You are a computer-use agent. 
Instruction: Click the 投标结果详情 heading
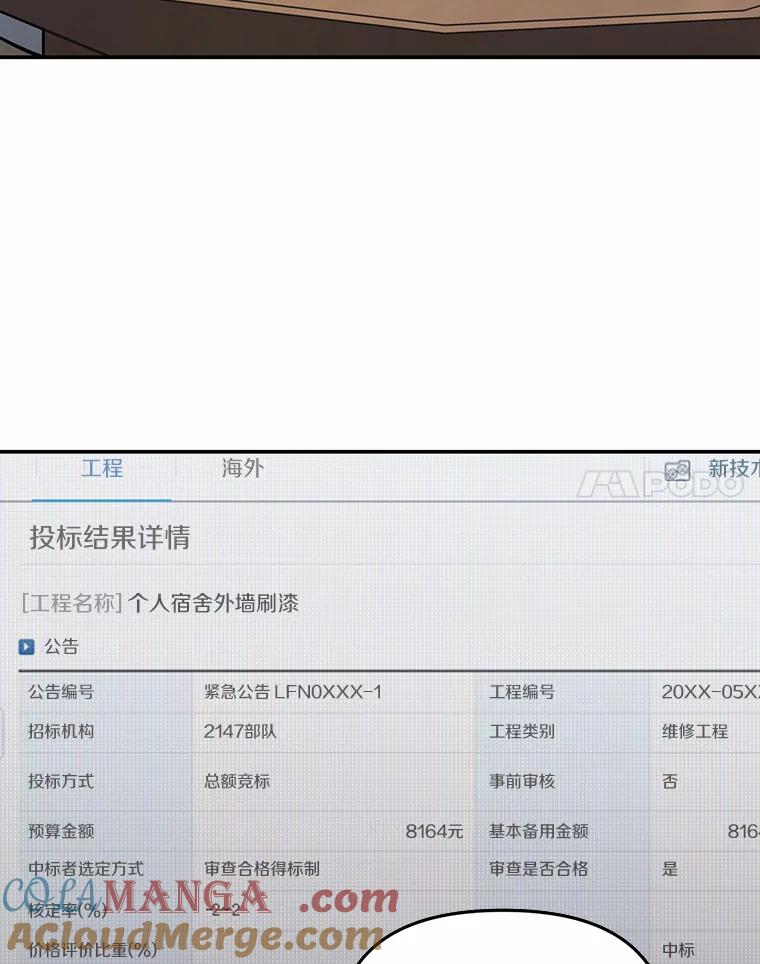click(110, 537)
